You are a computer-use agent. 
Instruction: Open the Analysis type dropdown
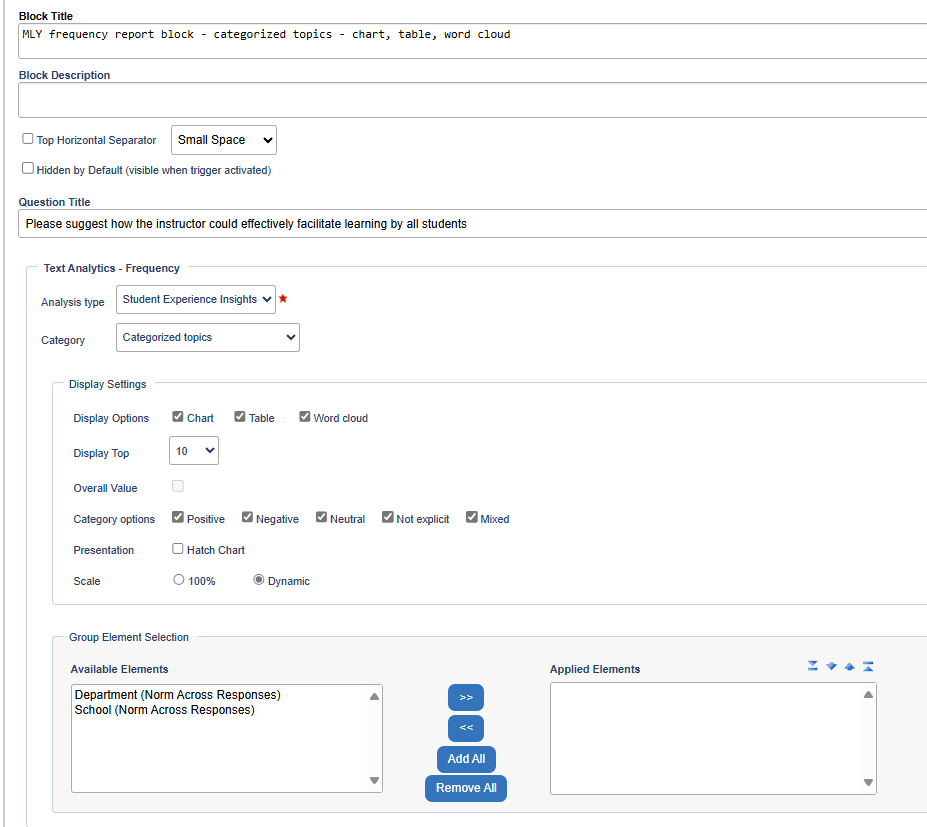(196, 299)
